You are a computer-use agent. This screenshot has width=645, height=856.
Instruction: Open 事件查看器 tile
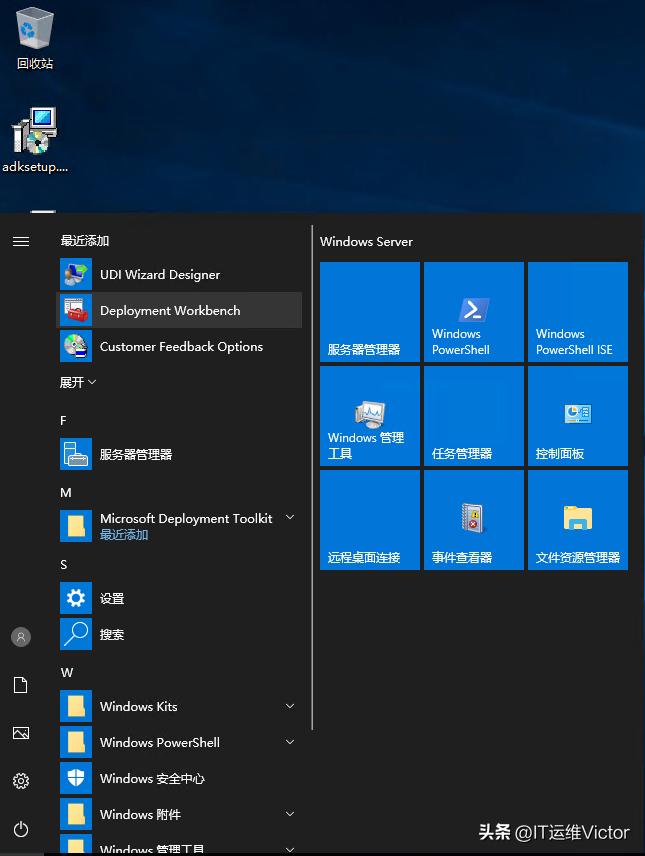[474, 520]
